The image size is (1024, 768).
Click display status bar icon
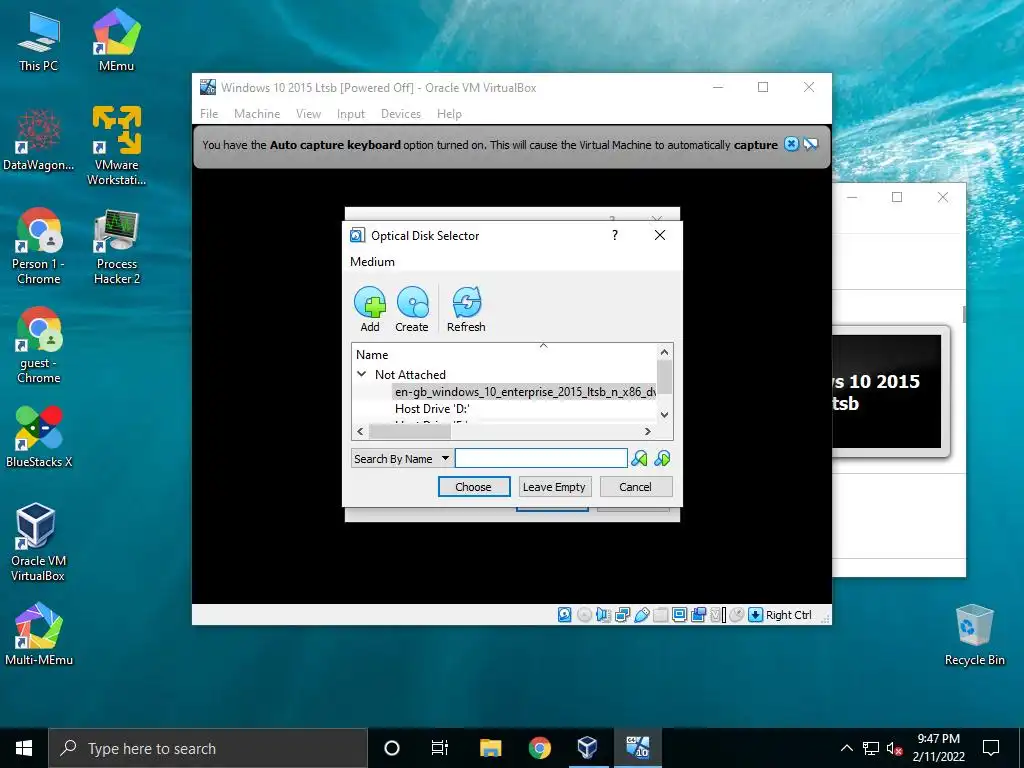coord(679,615)
